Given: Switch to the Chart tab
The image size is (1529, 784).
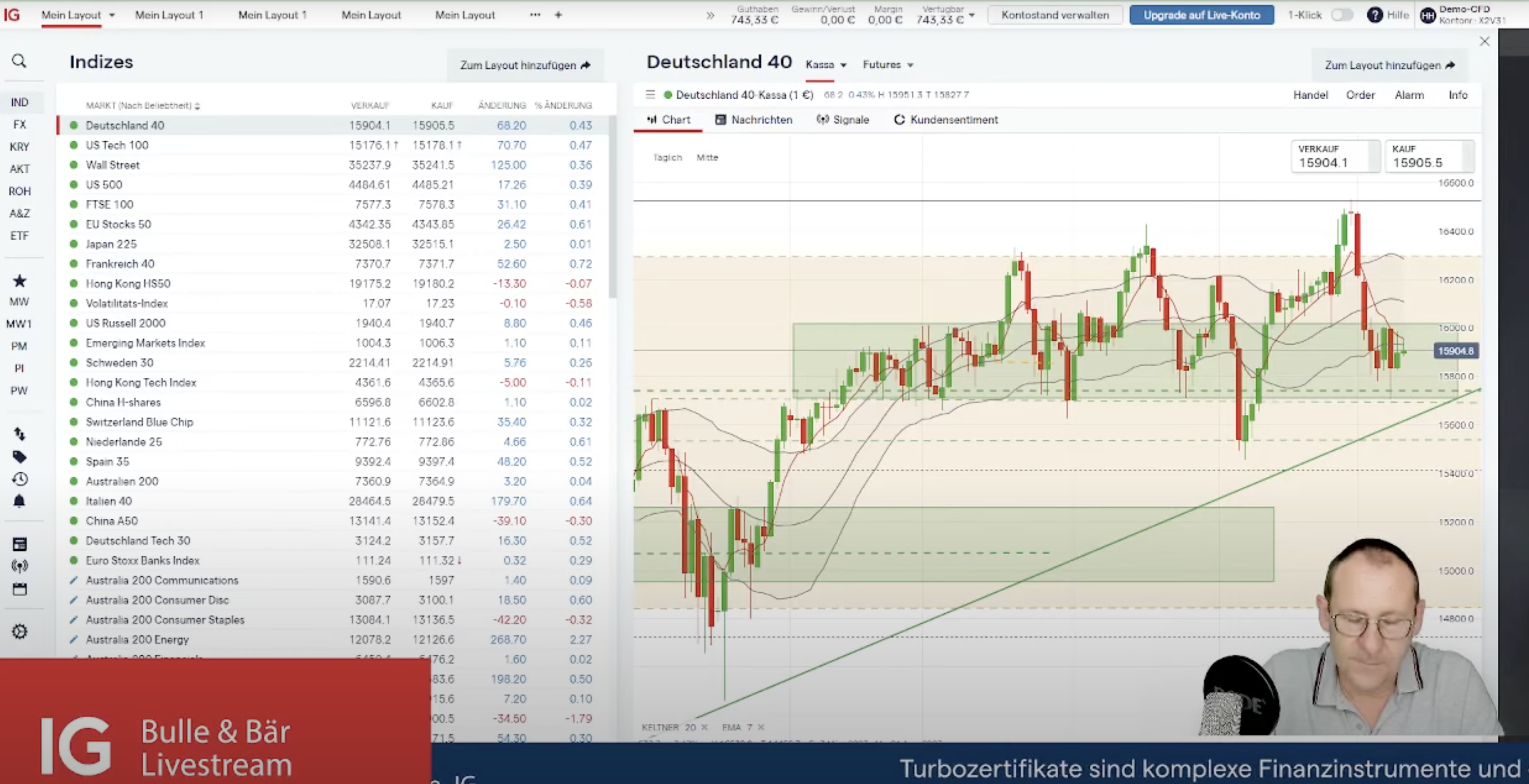Looking at the screenshot, I should 668,120.
